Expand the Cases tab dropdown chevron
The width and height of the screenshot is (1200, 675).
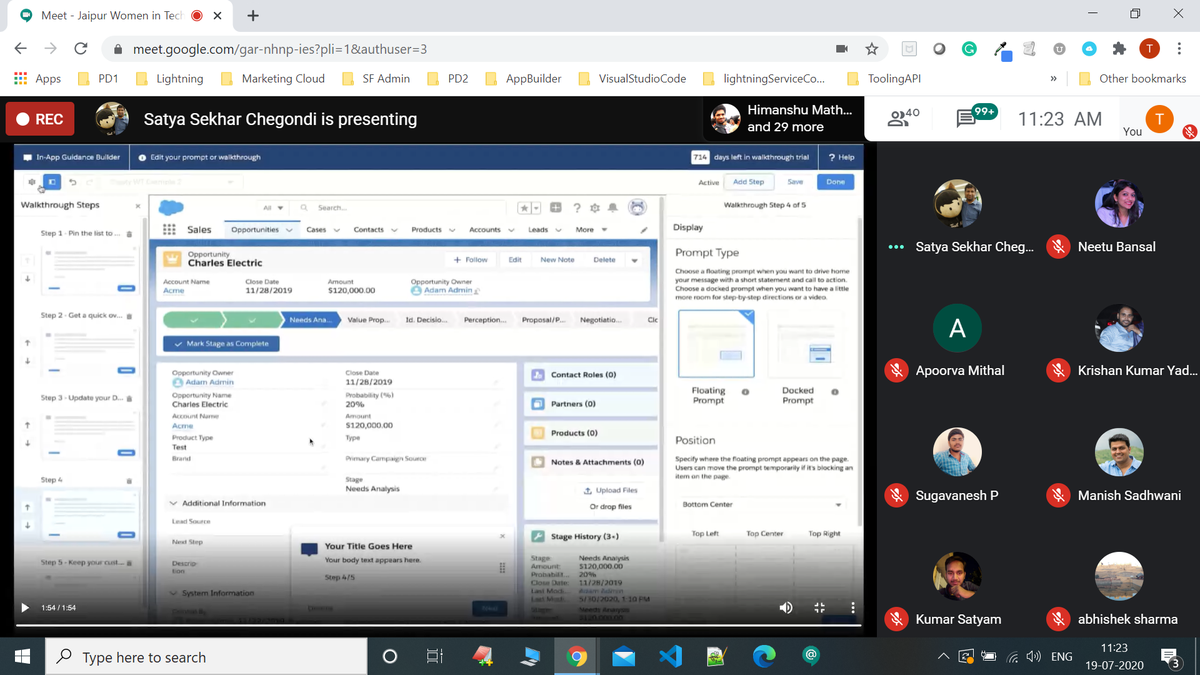[x=336, y=230]
